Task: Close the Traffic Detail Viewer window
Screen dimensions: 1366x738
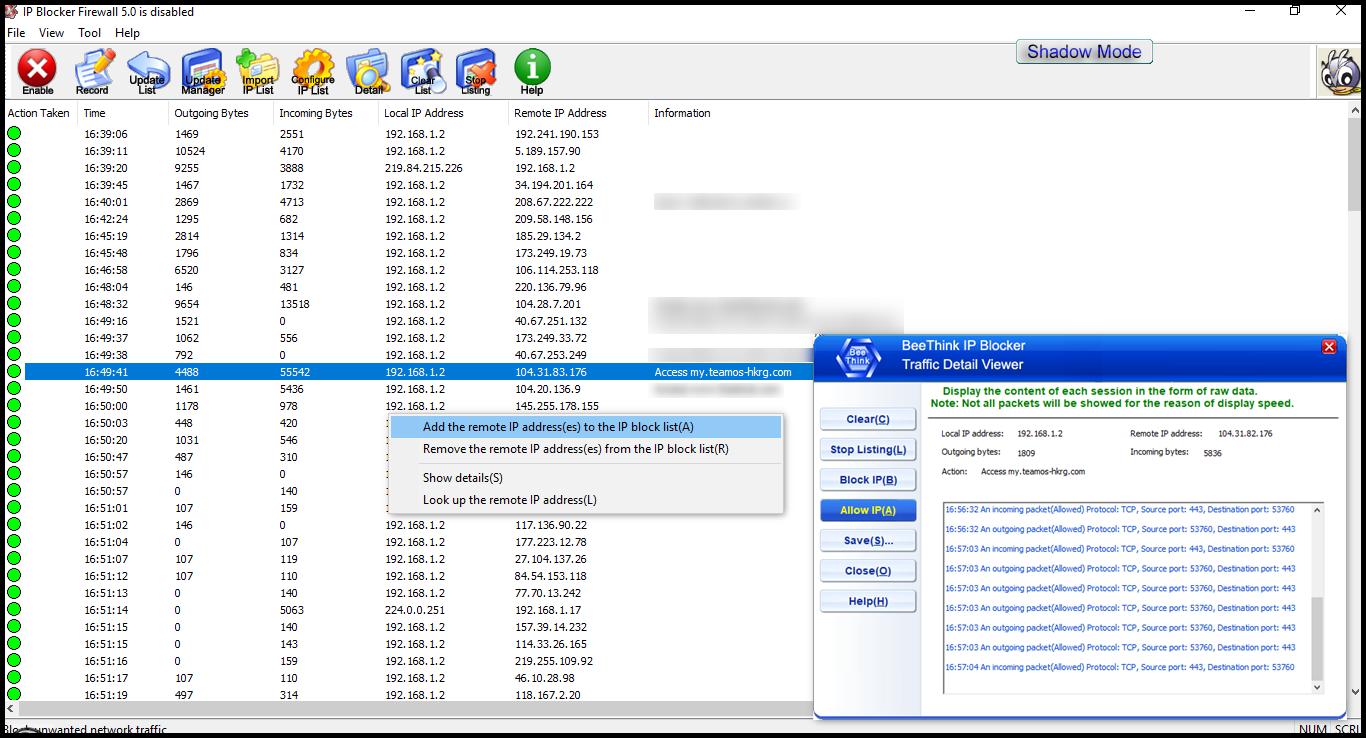Action: [x=1329, y=347]
